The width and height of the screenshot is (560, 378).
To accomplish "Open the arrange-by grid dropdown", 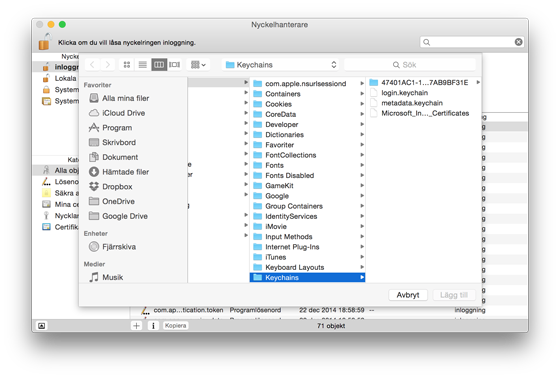I will pyautogui.click(x=198, y=65).
